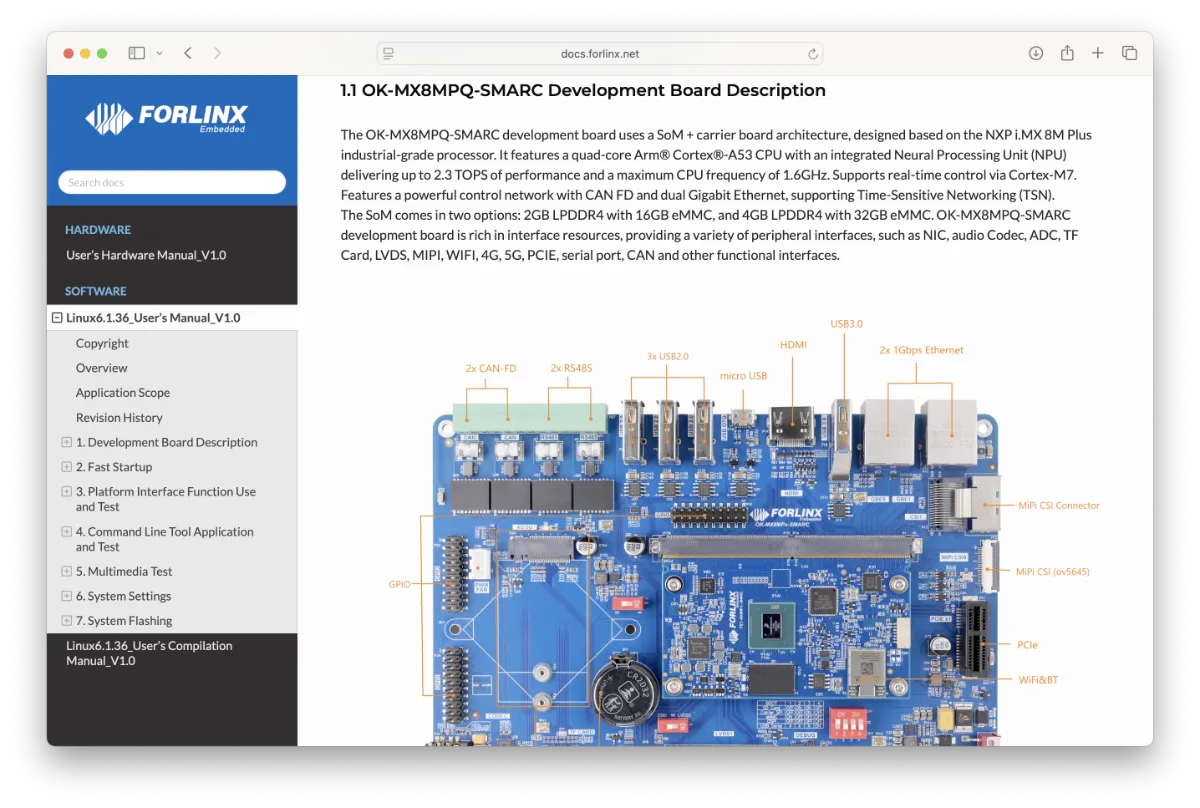This screenshot has width=1200, height=808.
Task: Click the PCIe label
Action: 1027,645
